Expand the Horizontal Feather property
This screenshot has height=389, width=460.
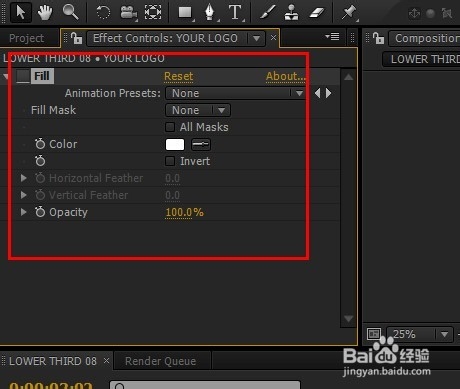pos(23,178)
